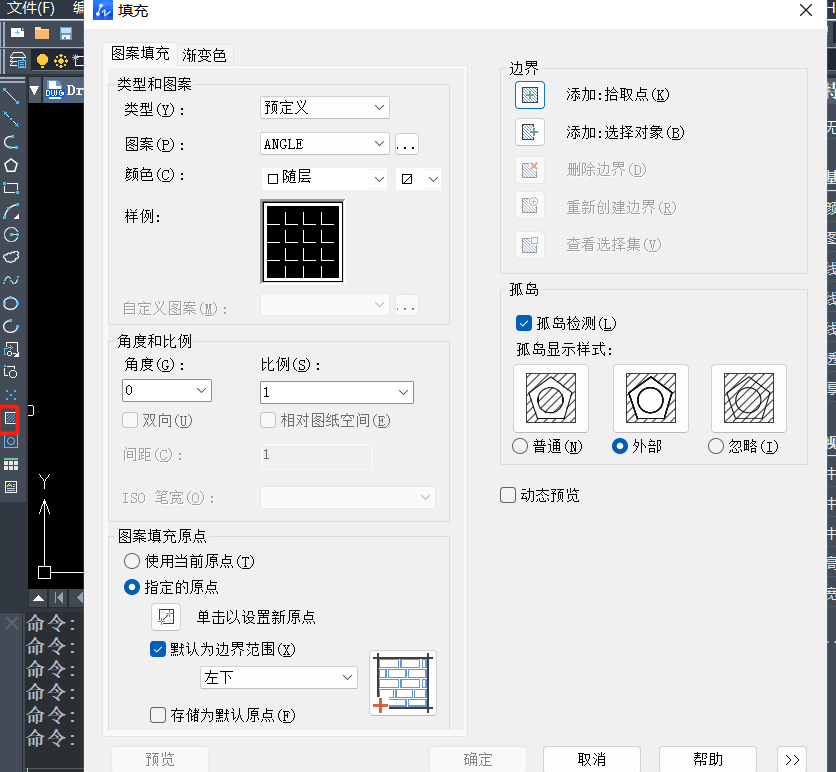Expand the dialog with the >> button

coord(792,759)
